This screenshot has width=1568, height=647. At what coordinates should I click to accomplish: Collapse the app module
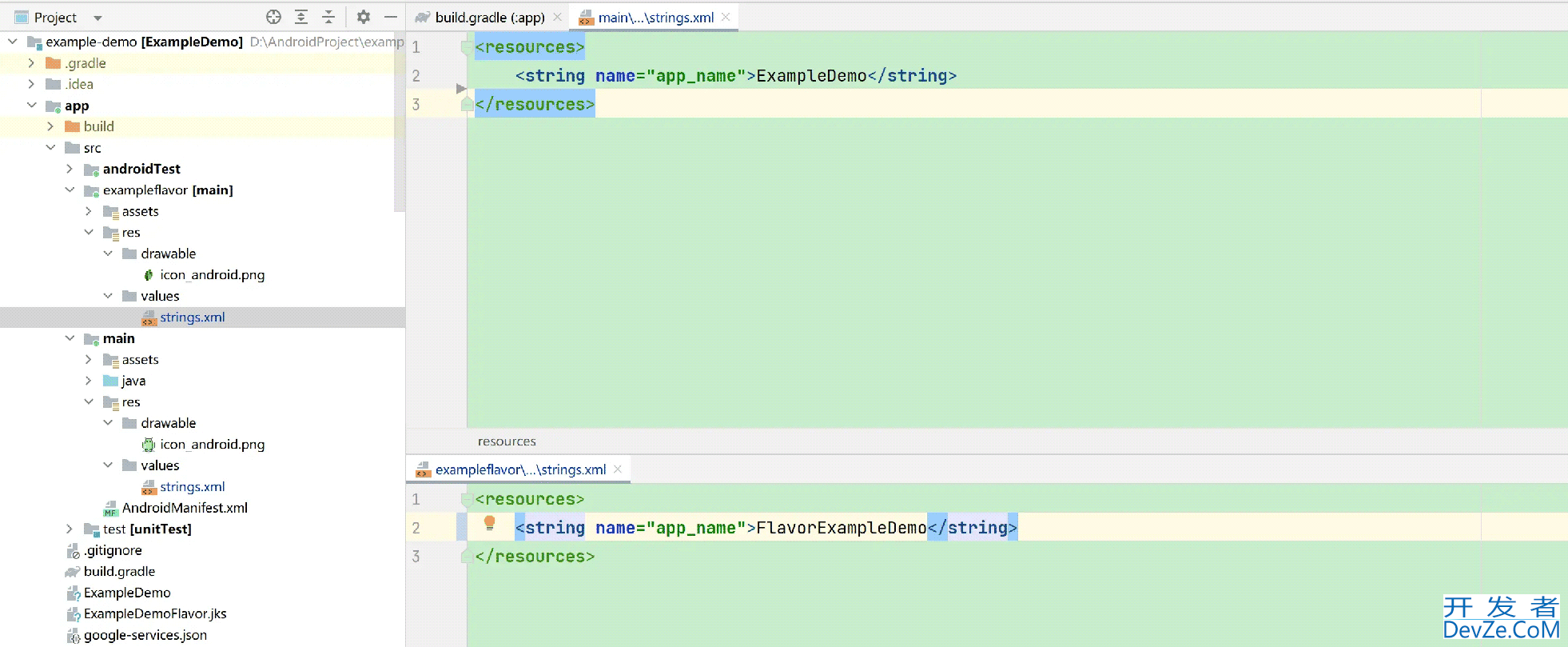(31, 106)
